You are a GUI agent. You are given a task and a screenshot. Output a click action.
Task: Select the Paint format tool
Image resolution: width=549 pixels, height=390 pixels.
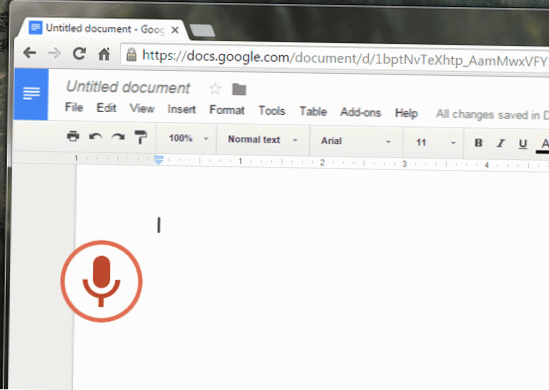pos(141,137)
